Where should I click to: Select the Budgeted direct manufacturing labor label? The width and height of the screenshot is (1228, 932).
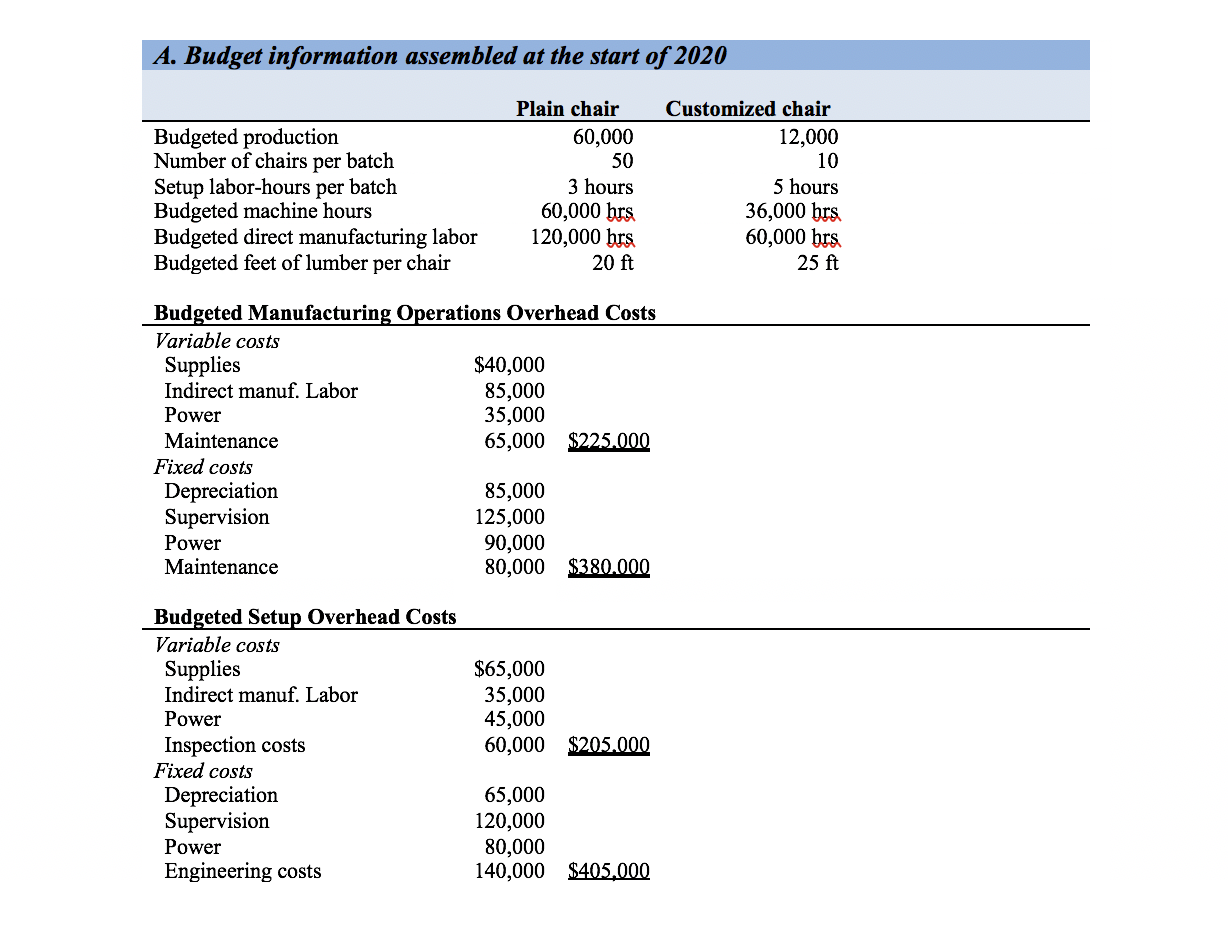[315, 237]
